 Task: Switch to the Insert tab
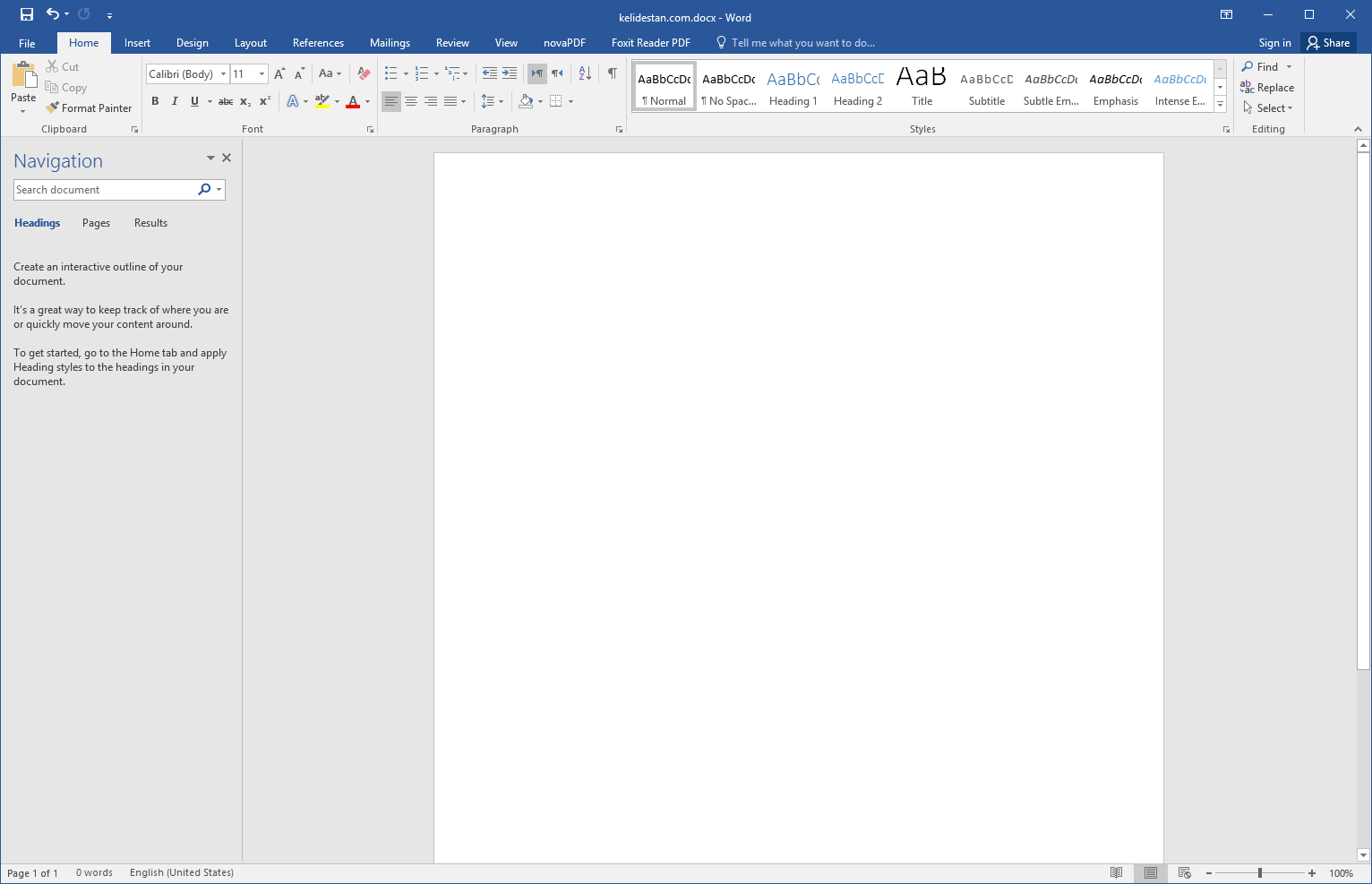pyautogui.click(x=137, y=43)
